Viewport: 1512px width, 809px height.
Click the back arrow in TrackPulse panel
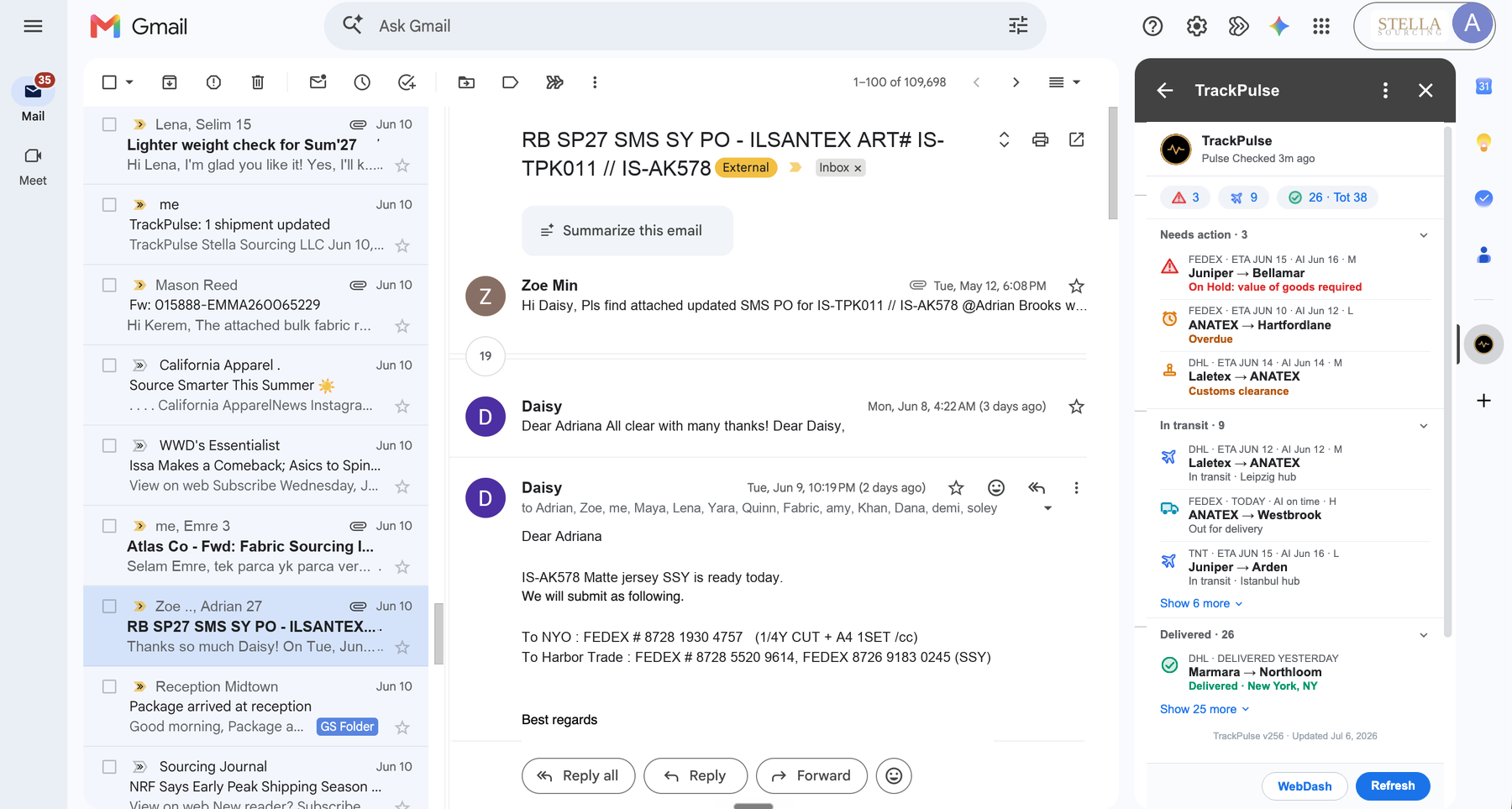click(1165, 90)
